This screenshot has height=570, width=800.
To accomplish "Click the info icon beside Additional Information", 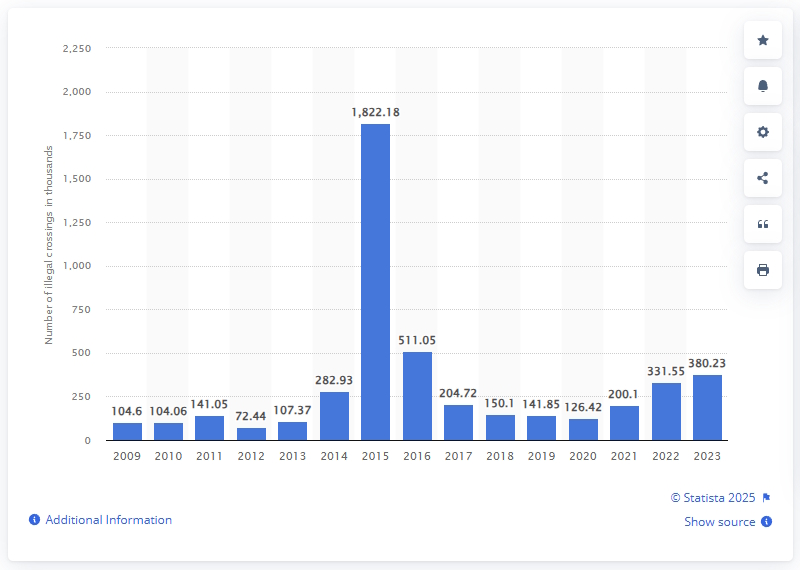I will [x=34, y=520].
